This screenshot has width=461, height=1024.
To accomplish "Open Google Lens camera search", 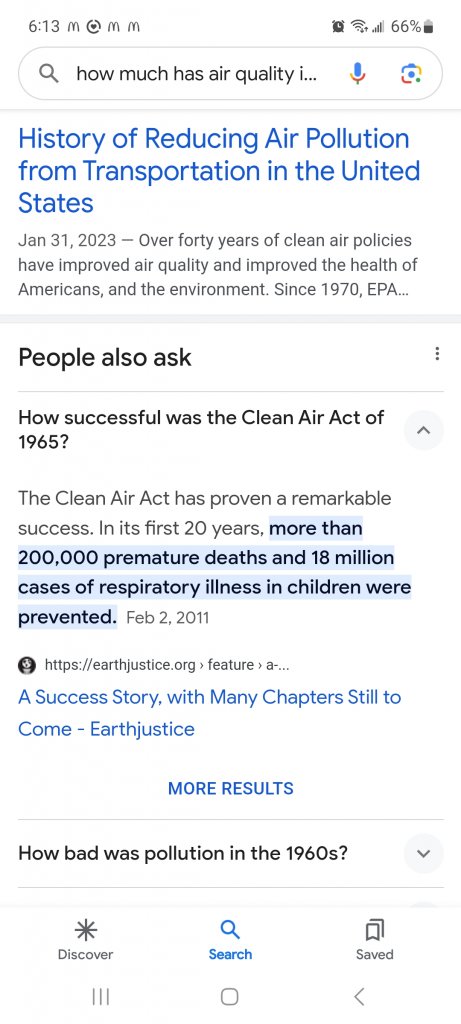I will point(411,74).
